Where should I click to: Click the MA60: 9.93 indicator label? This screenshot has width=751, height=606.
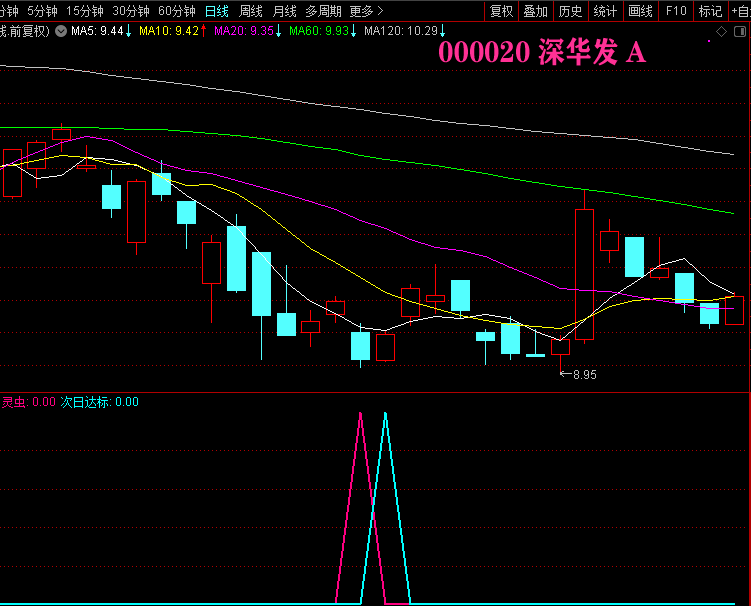tap(323, 31)
